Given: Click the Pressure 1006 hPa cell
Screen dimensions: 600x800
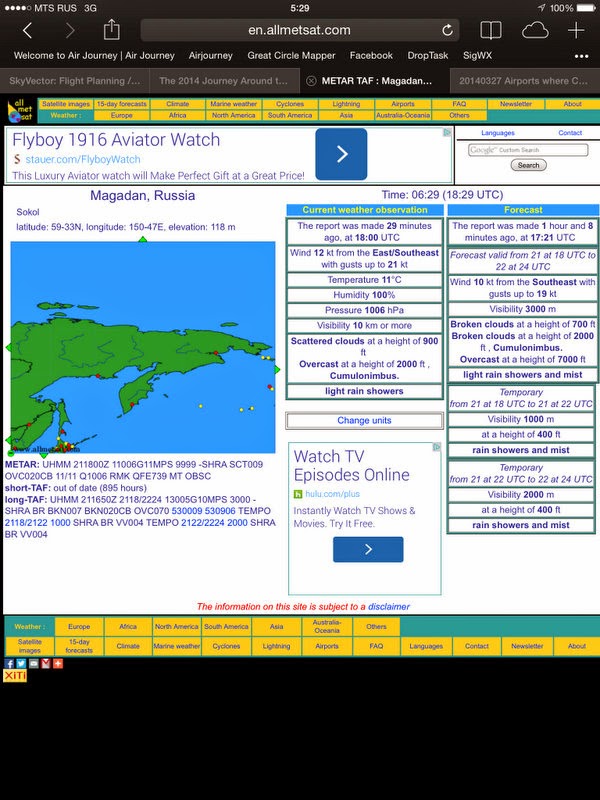Looking at the screenshot, I should (x=364, y=310).
